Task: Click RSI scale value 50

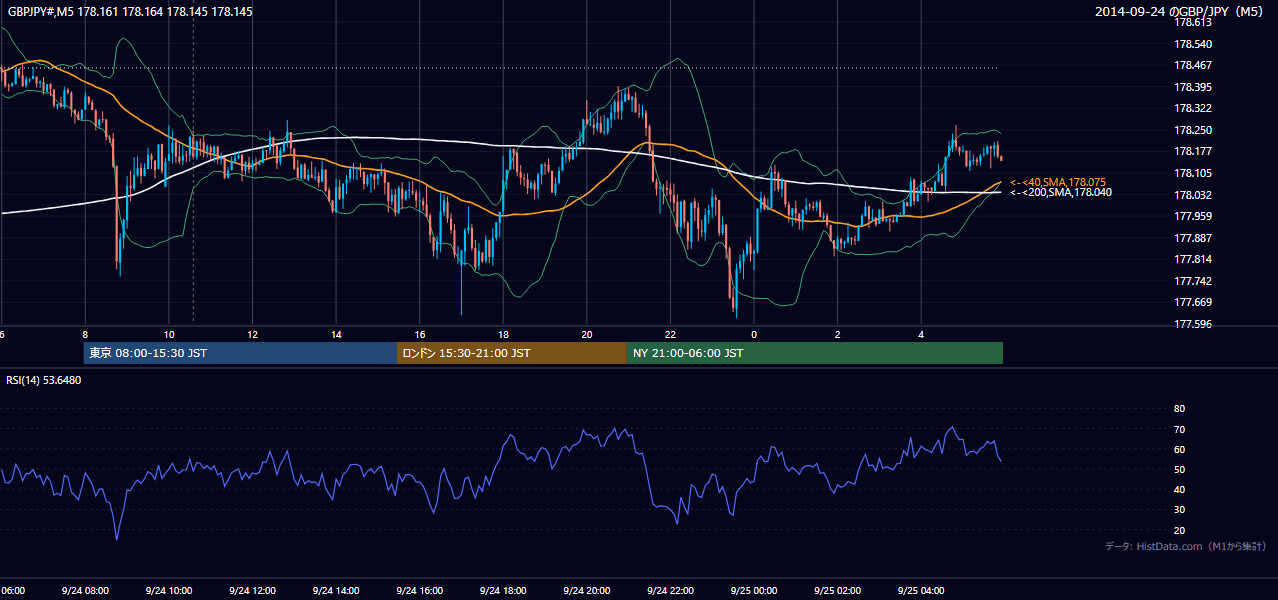Action: 1179,469
